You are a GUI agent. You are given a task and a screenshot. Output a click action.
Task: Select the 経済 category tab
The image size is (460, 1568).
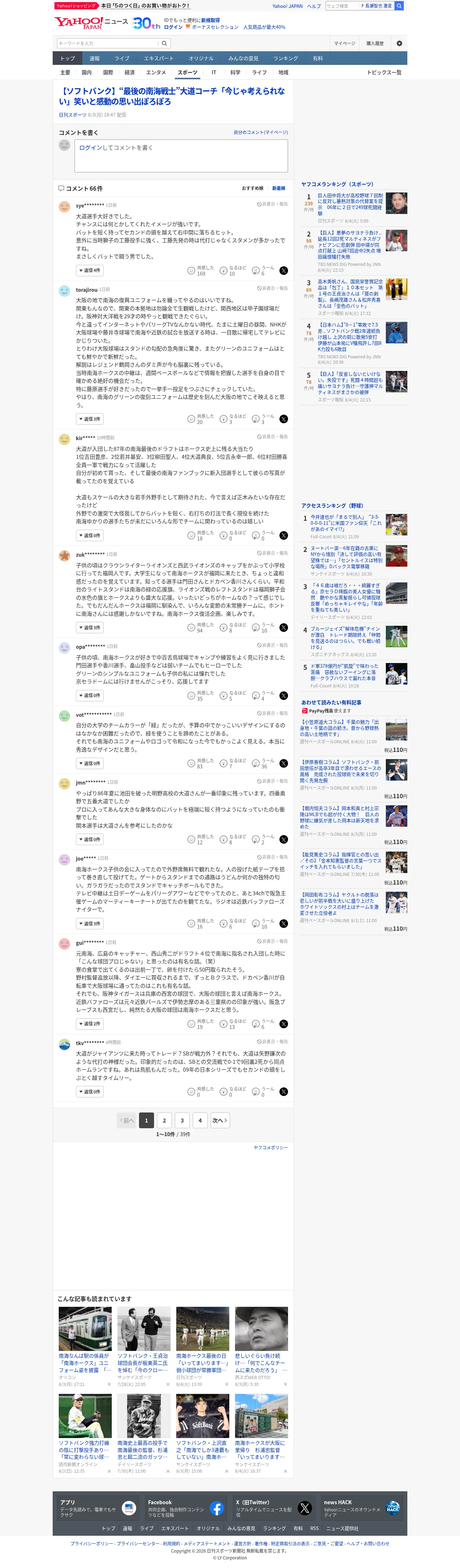click(130, 72)
